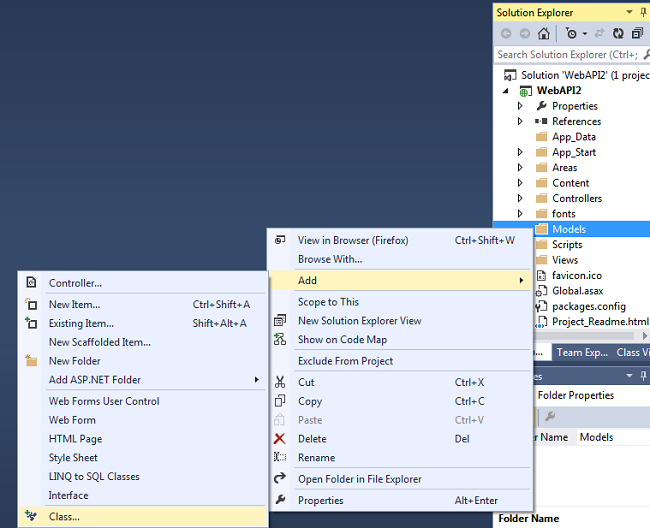Collapse the WebAPI2 project node
The height and width of the screenshot is (528, 650).
505,90
